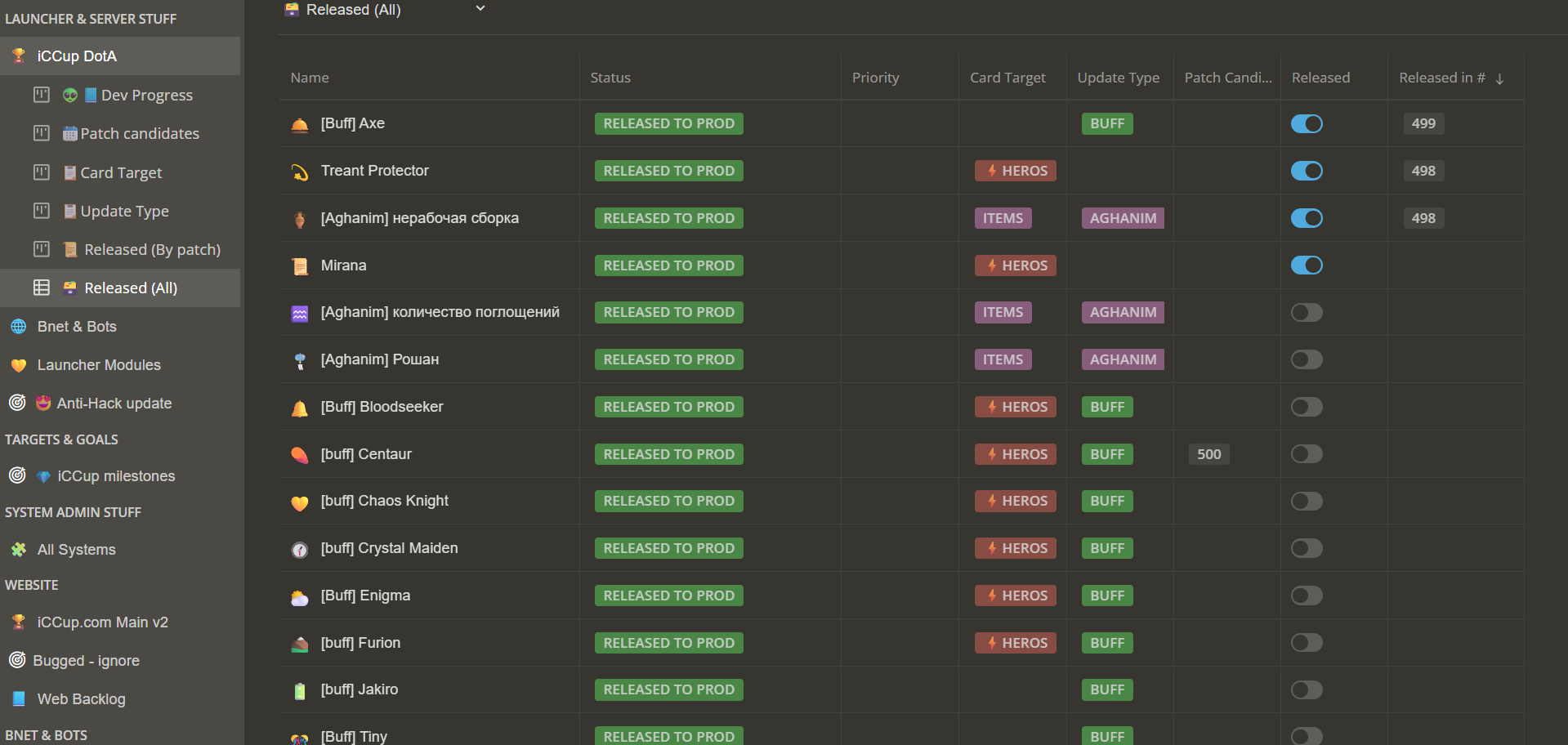
Task: Open the Released (All) view dropdown chevron
Action: [x=480, y=9]
